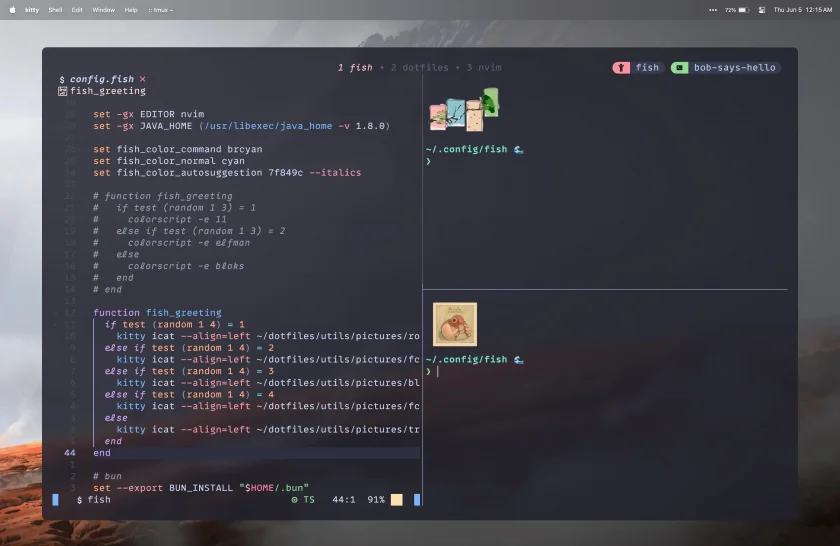Click the cream colored statusline block
This screenshot has height=546, width=840.
pos(396,500)
